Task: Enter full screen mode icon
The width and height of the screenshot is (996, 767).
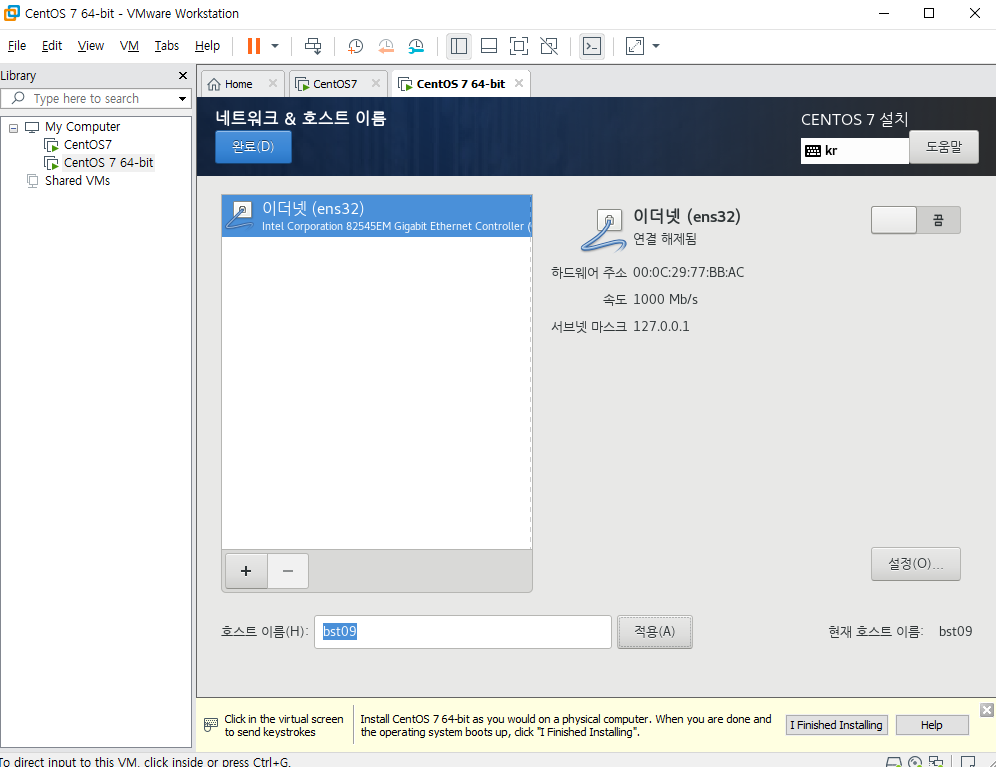Action: [x=519, y=46]
